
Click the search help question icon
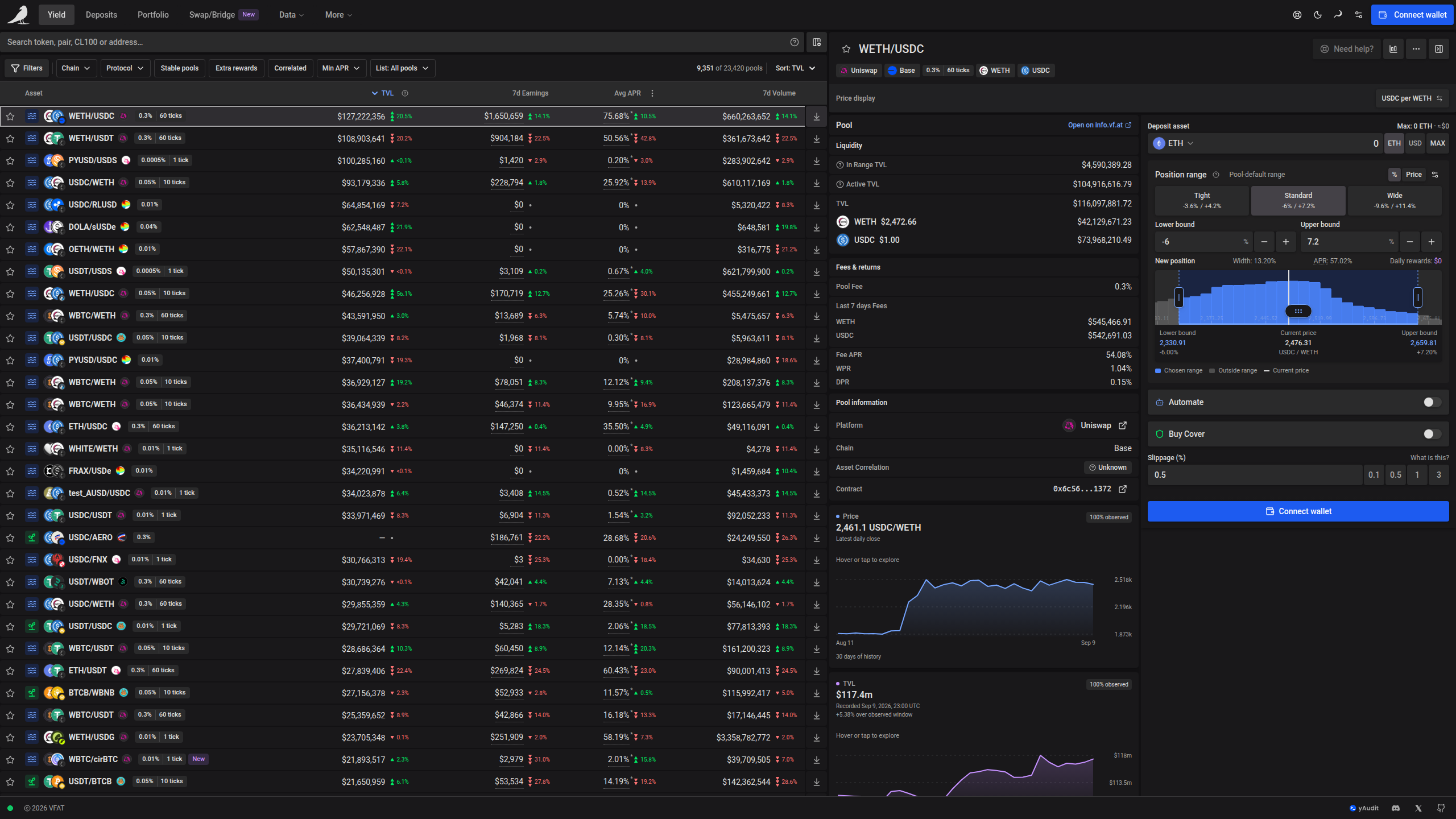(795, 42)
